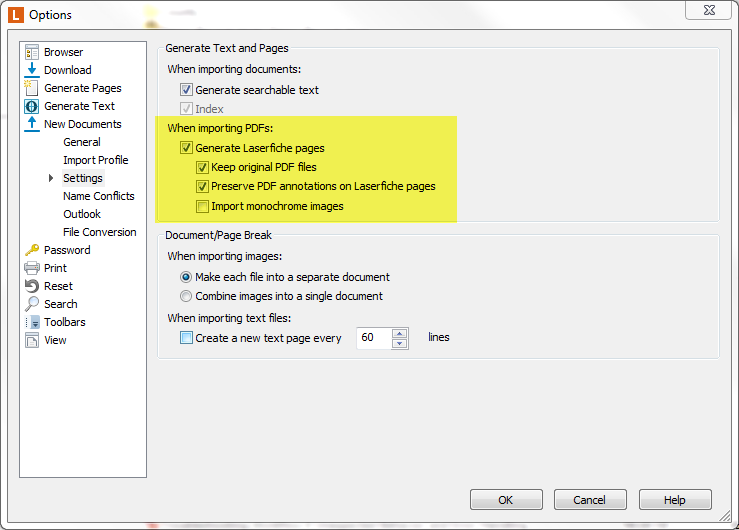Viewport: 739px width, 530px height.
Task: Click the Search magnifier icon
Action: [32, 304]
